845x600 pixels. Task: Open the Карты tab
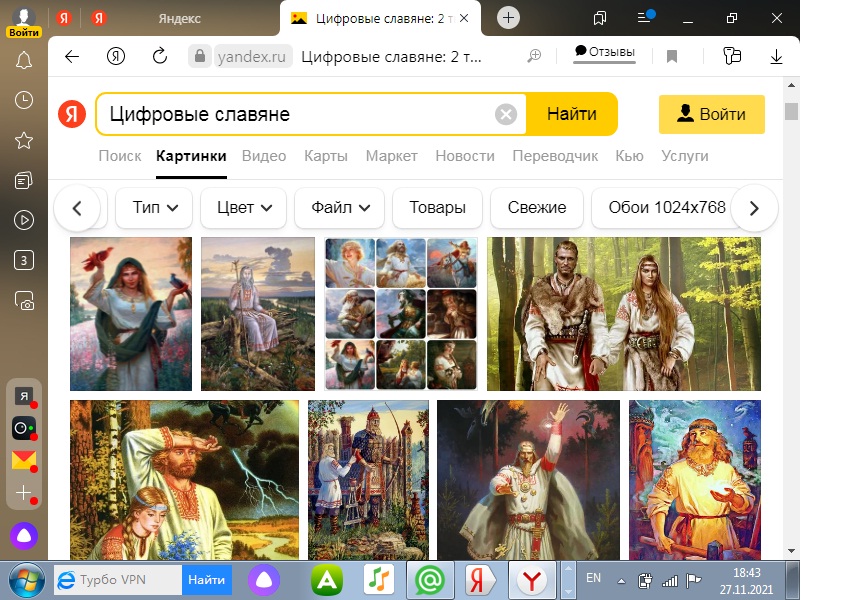click(x=326, y=156)
